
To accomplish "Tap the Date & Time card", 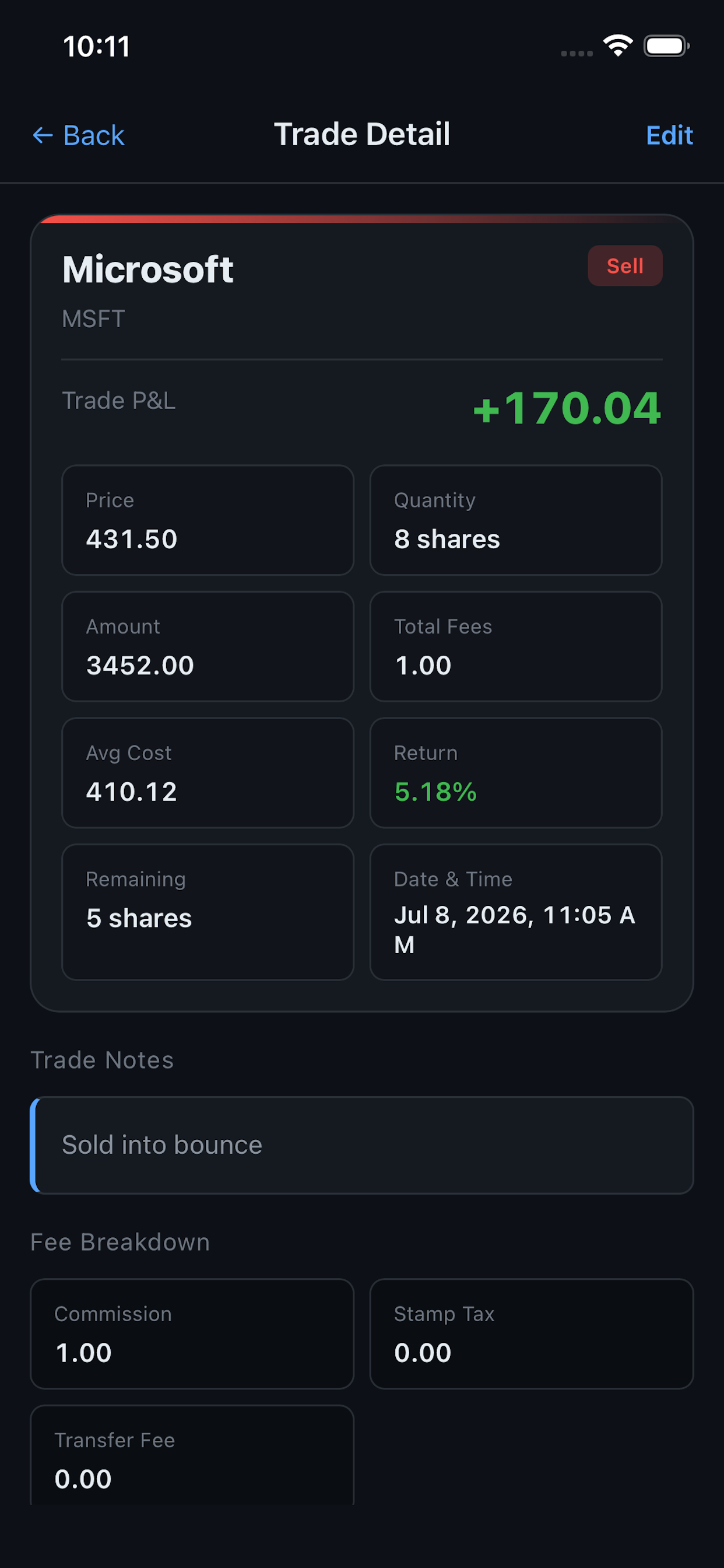I will [516, 912].
